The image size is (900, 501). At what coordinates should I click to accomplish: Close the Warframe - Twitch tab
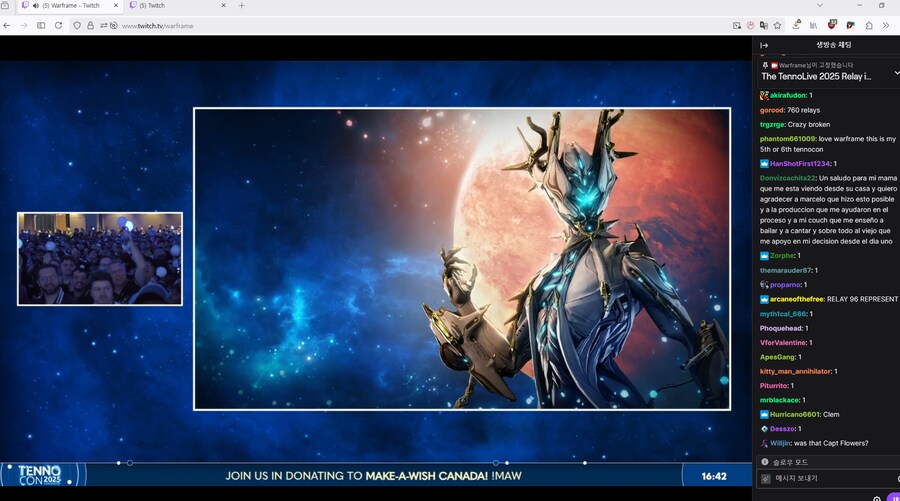pos(115,6)
